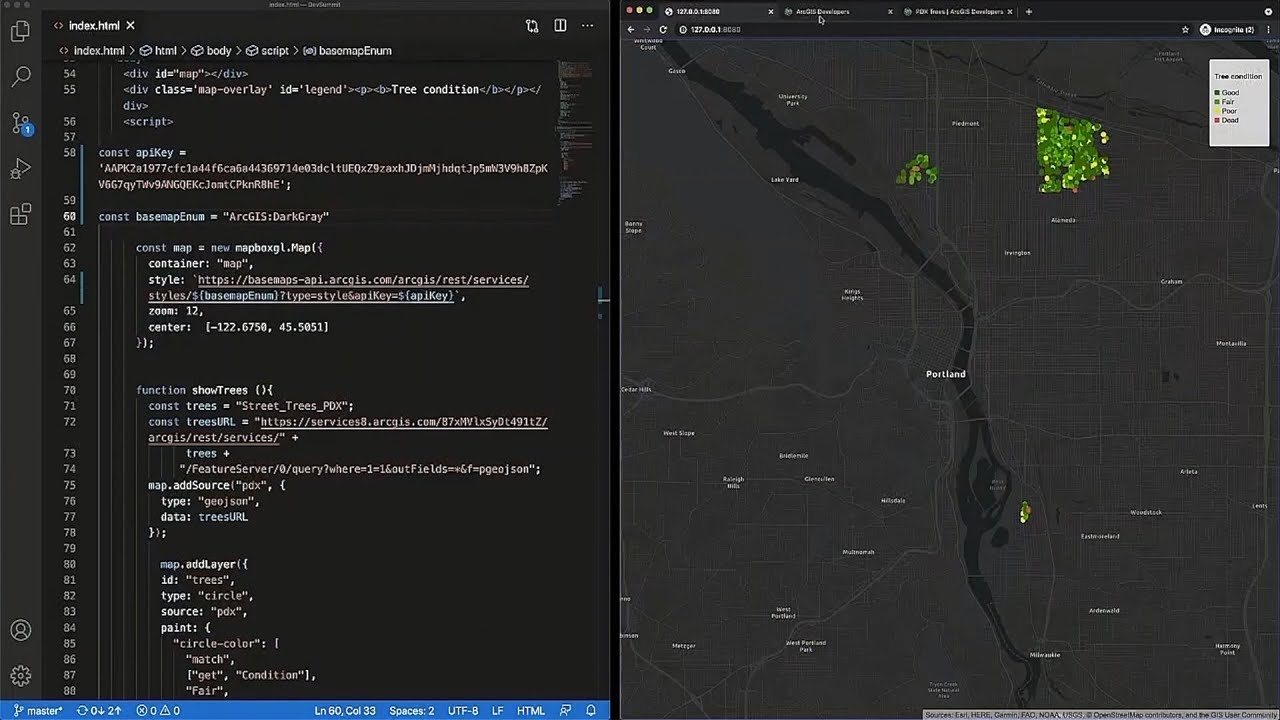Click code line number 60

coord(69,216)
